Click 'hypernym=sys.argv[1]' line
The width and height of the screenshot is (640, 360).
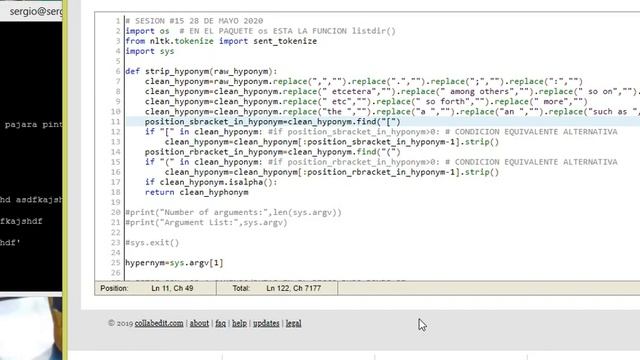coord(174,263)
